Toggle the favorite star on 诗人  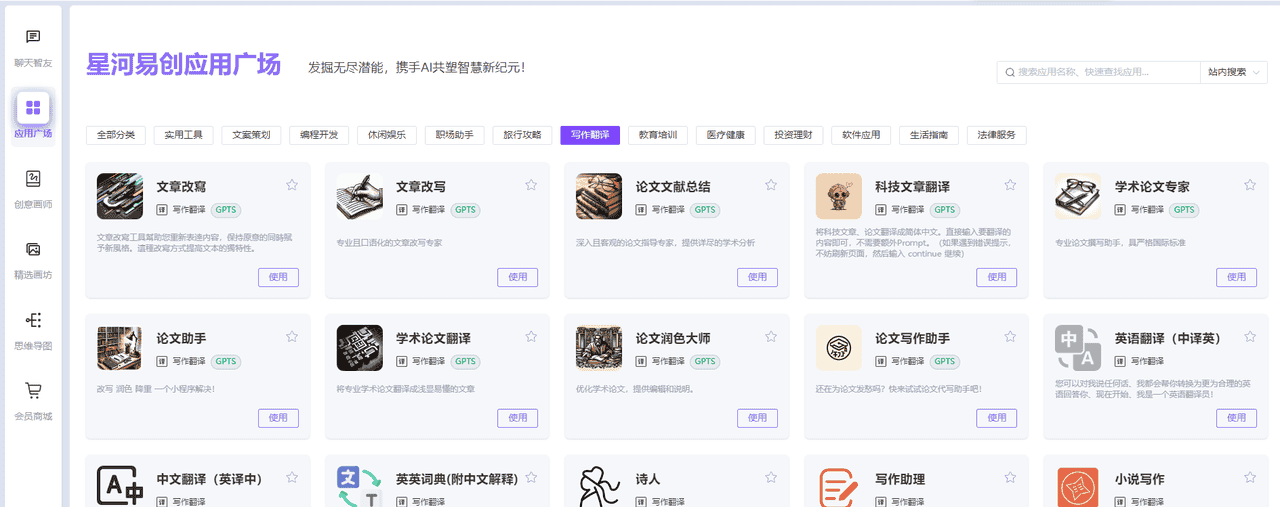point(771,477)
